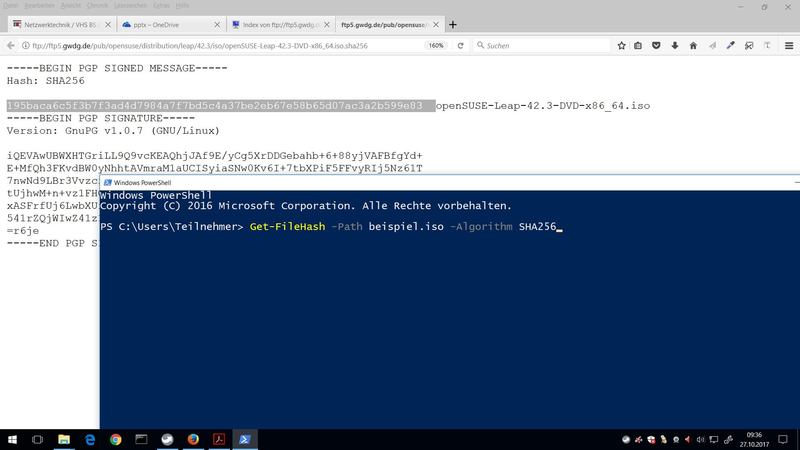This screenshot has width=800, height=450.
Task: Click the Suchen search field
Action: pyautogui.click(x=542, y=45)
